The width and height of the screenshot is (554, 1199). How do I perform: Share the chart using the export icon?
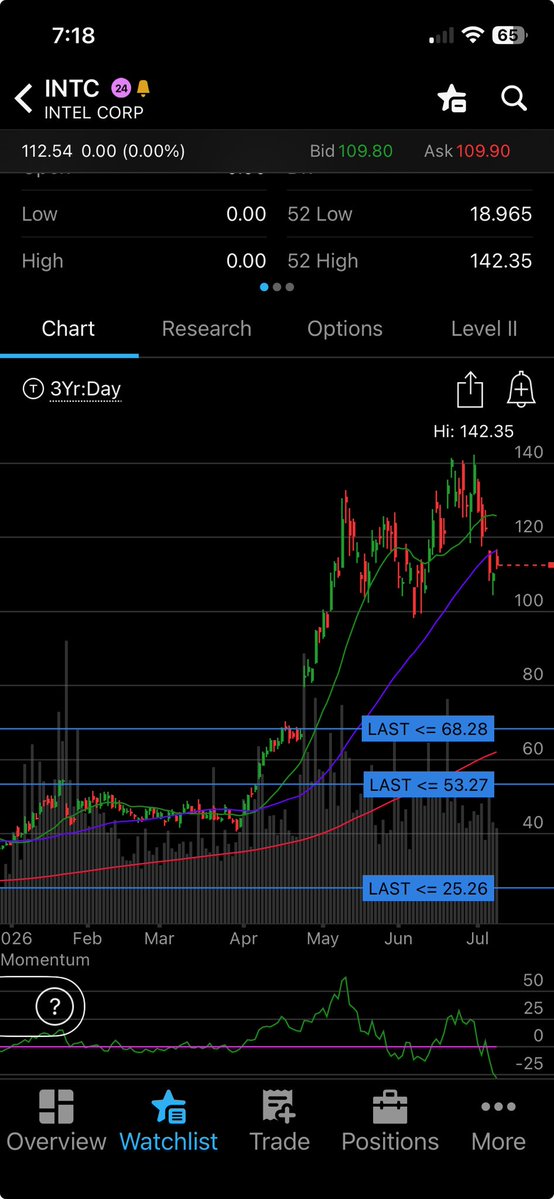(470, 390)
